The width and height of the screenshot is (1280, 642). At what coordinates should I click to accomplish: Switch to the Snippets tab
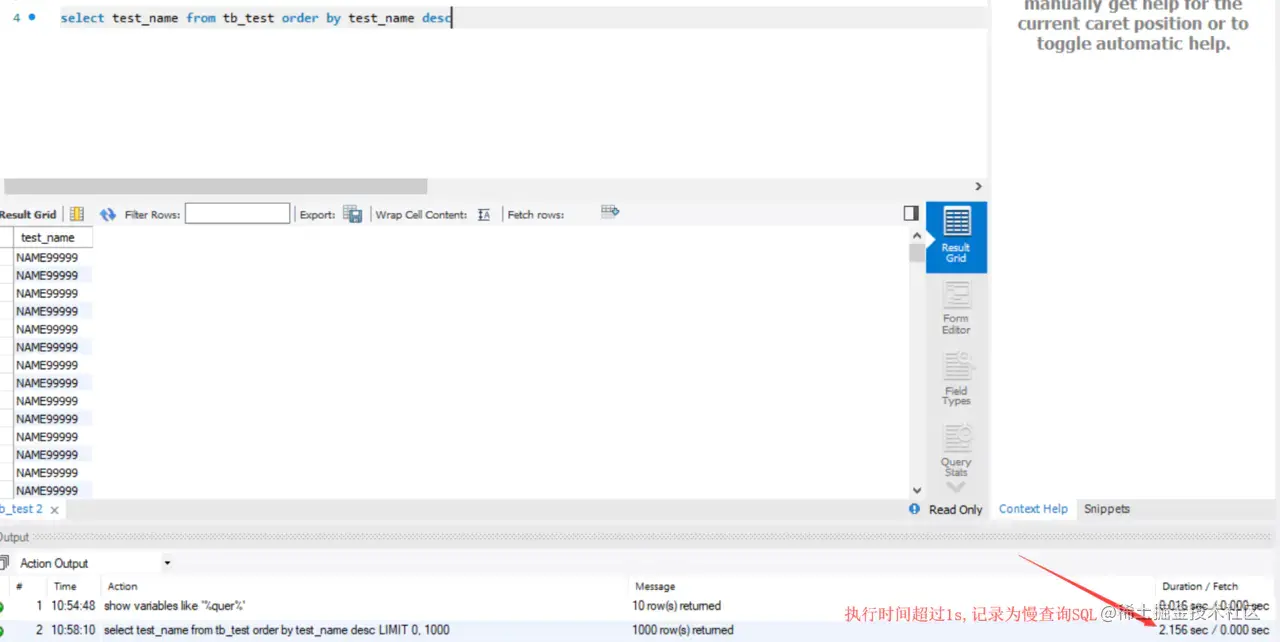point(1107,509)
